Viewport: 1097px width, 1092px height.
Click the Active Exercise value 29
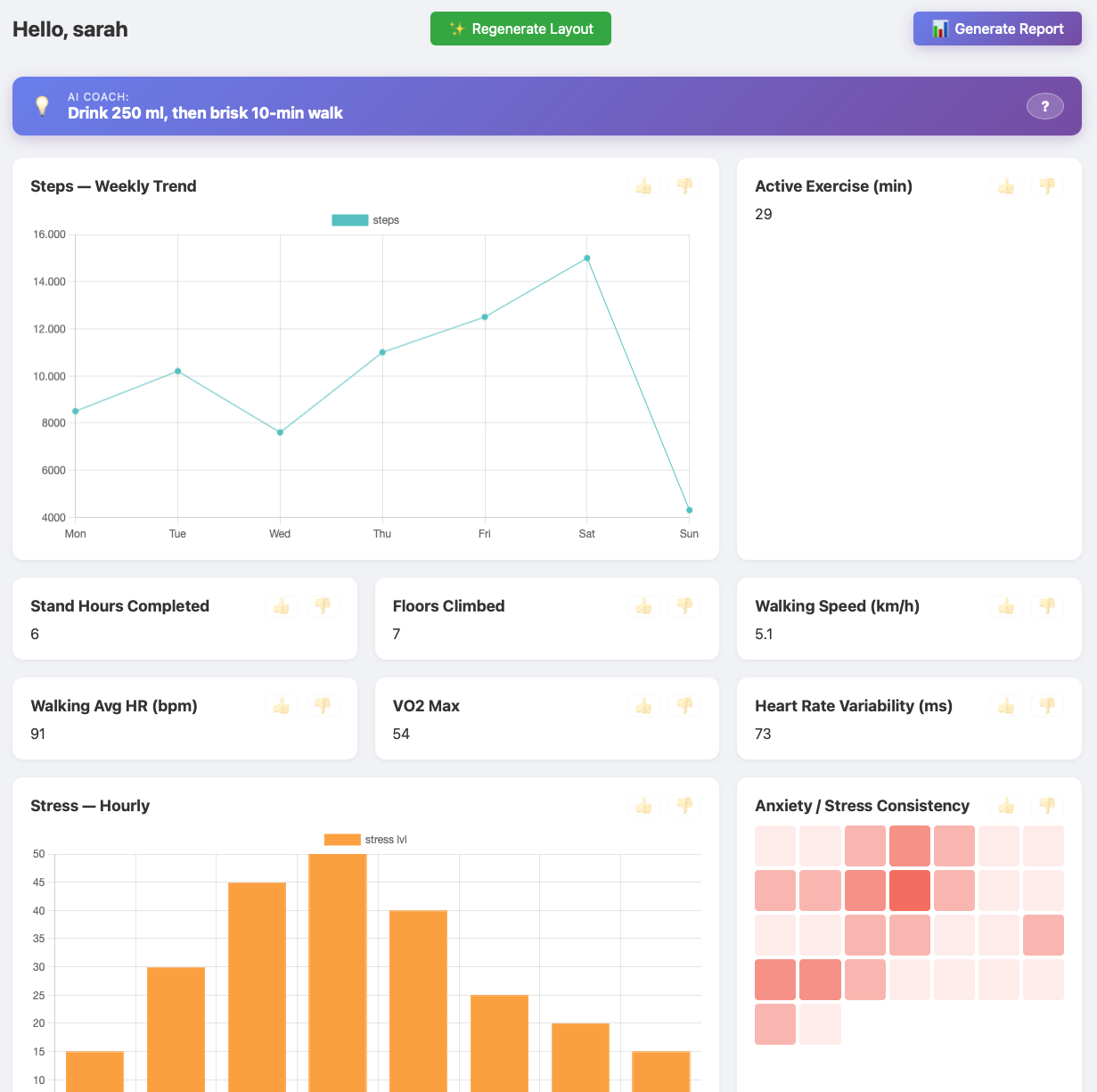click(x=764, y=214)
